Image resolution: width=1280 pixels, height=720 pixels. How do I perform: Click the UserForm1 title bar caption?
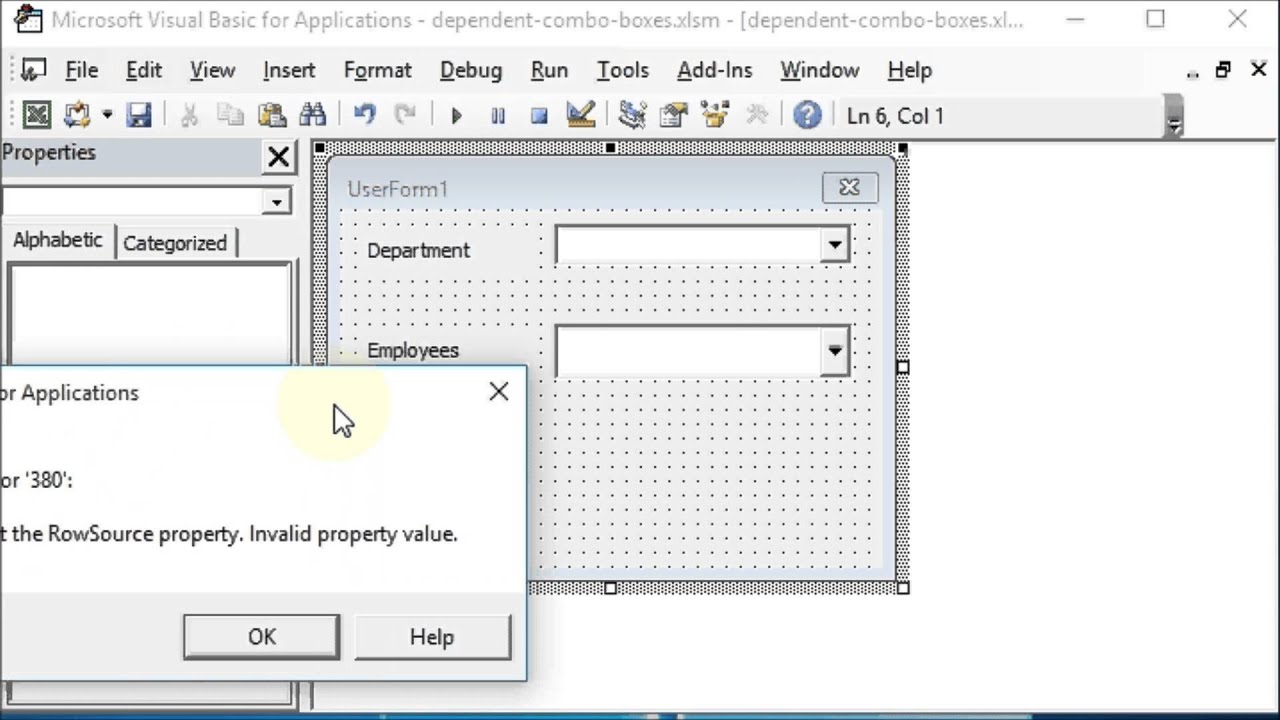tap(398, 189)
